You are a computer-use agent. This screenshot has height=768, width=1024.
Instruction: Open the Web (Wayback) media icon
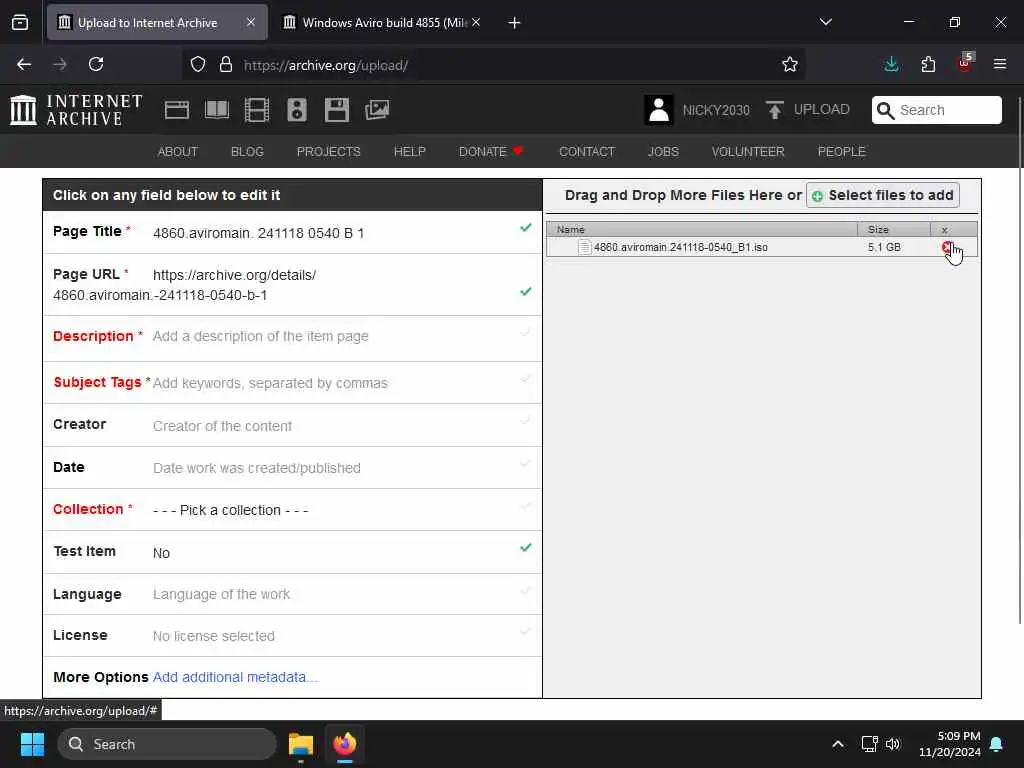coord(176,110)
